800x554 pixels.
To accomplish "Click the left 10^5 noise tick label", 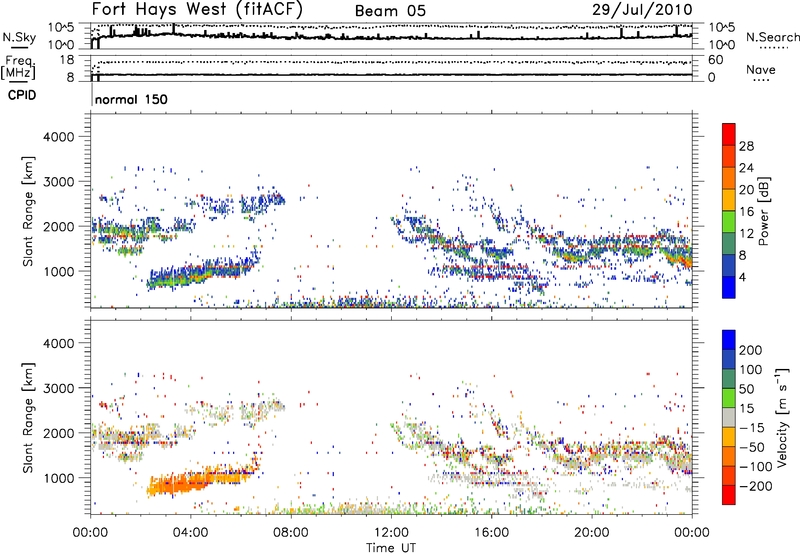I will click(61, 27).
